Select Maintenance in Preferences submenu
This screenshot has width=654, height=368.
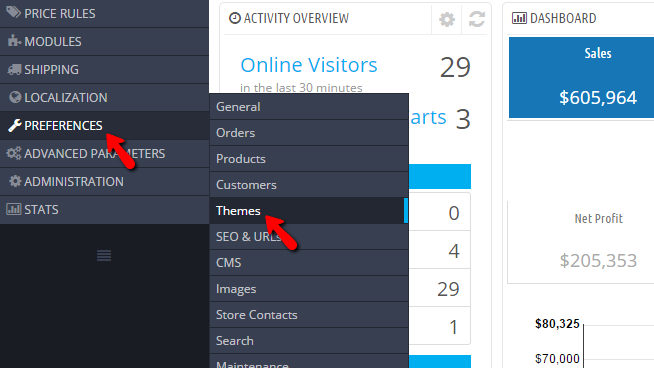coord(309,362)
